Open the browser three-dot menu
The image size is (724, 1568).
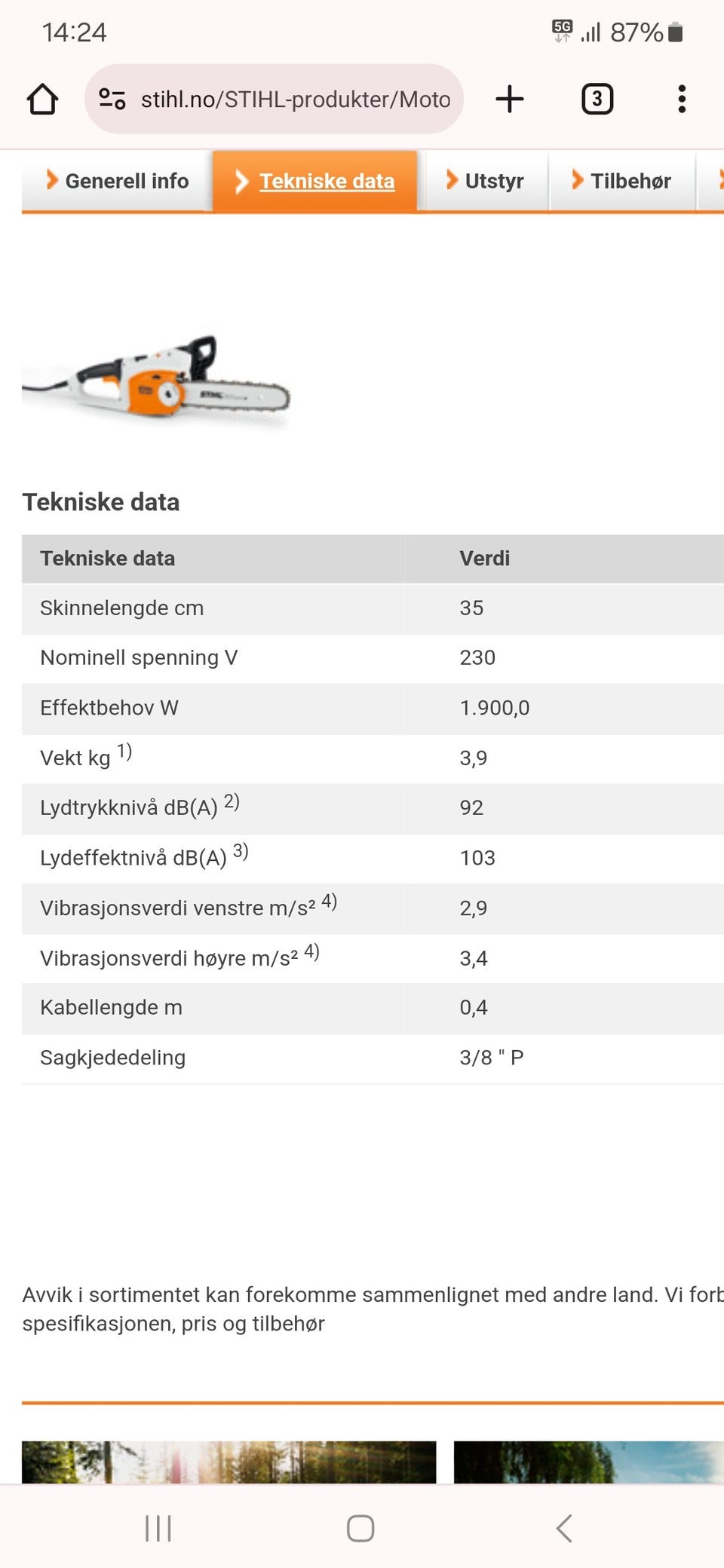[x=682, y=99]
